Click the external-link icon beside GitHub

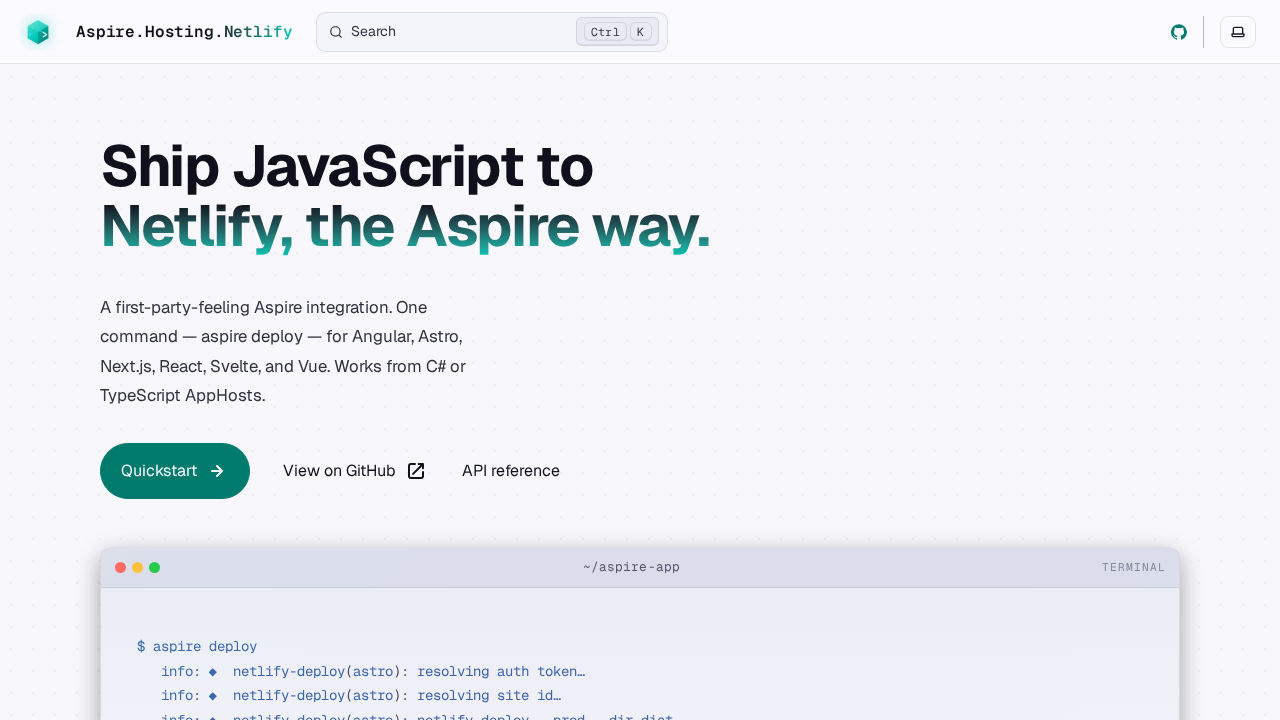tap(416, 471)
